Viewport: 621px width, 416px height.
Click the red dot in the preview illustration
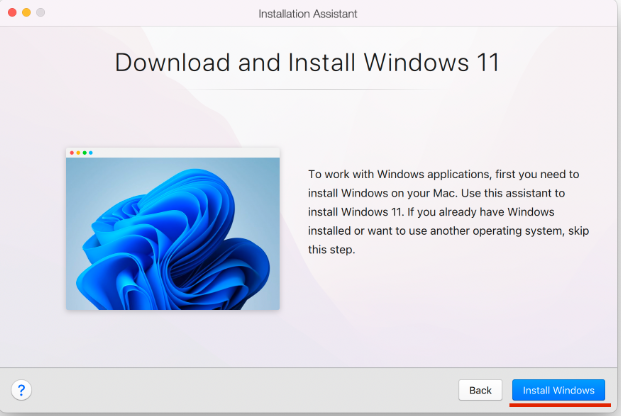coord(72,153)
